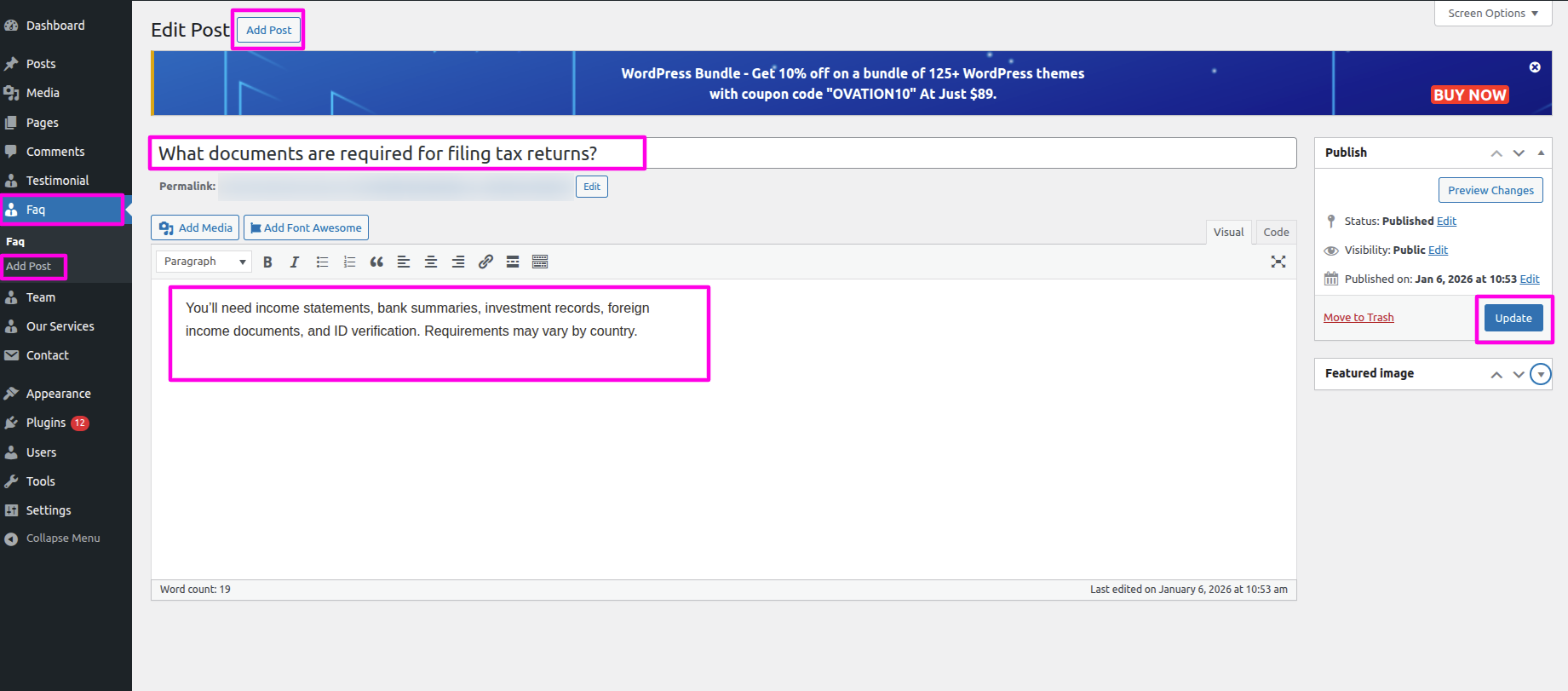Image resolution: width=1568 pixels, height=691 pixels.
Task: Insert a numbered list
Action: (349, 262)
